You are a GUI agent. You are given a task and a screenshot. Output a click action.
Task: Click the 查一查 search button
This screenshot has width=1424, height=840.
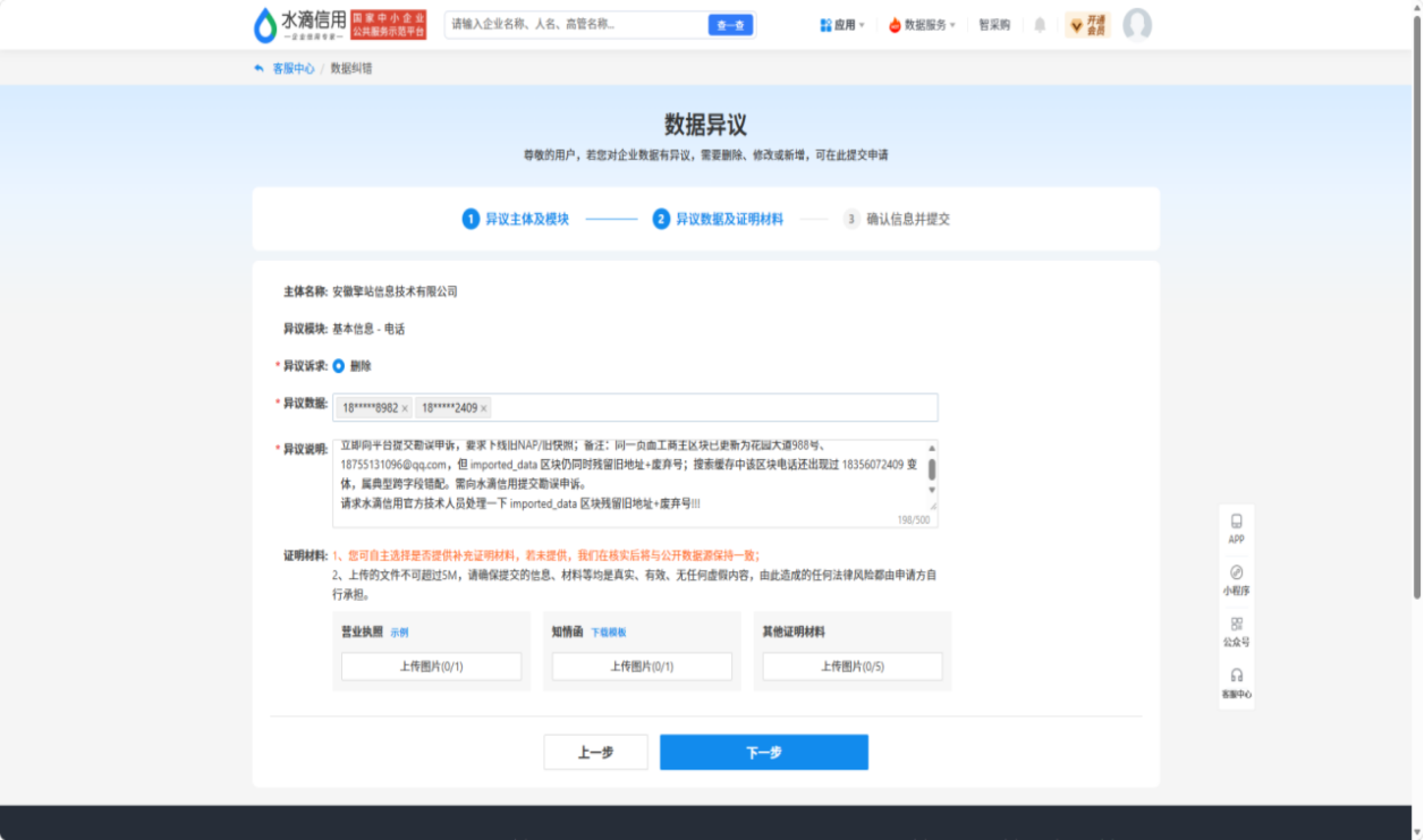click(x=730, y=25)
